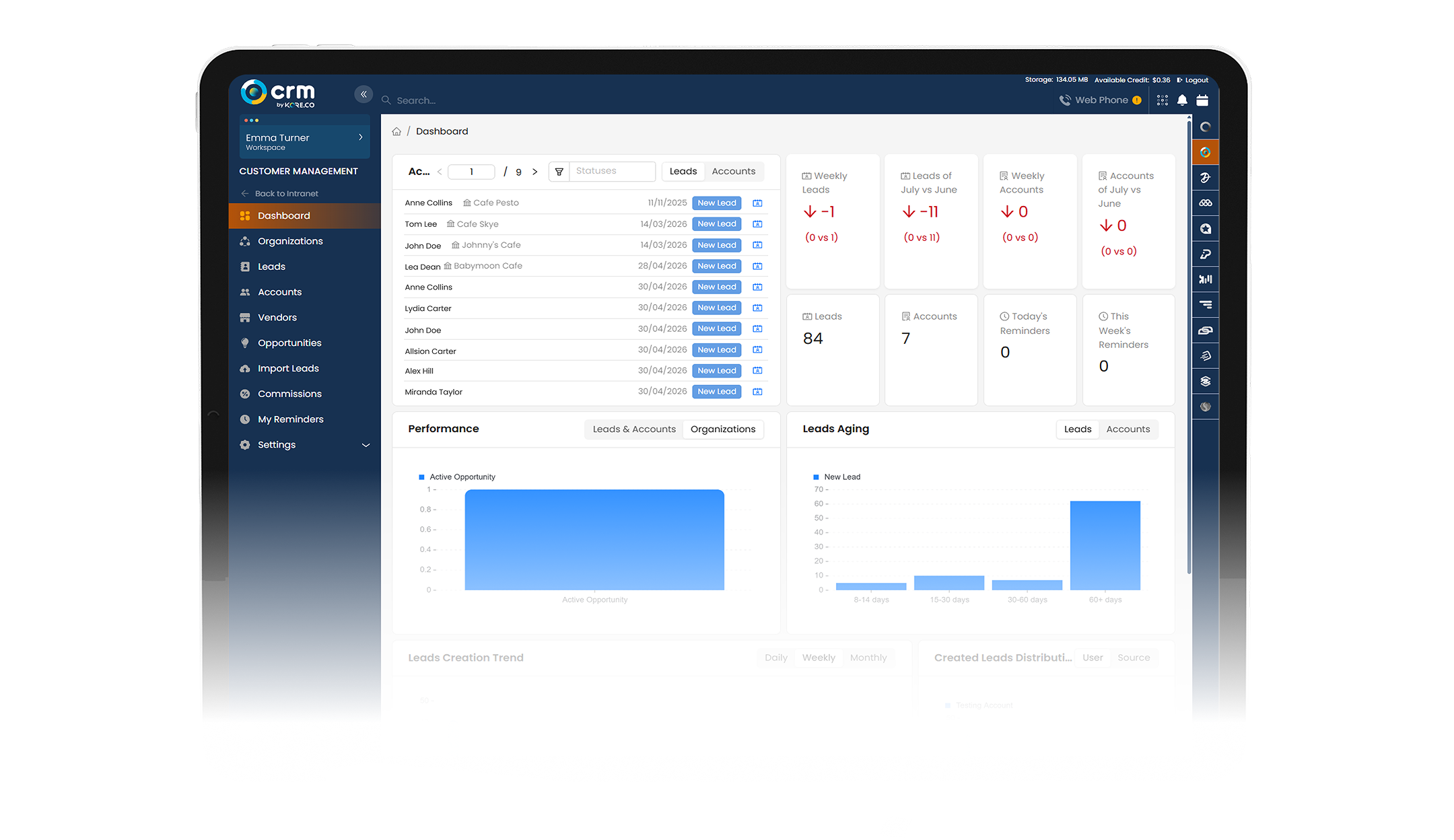Open the bar chart app in right rail

click(x=1205, y=279)
